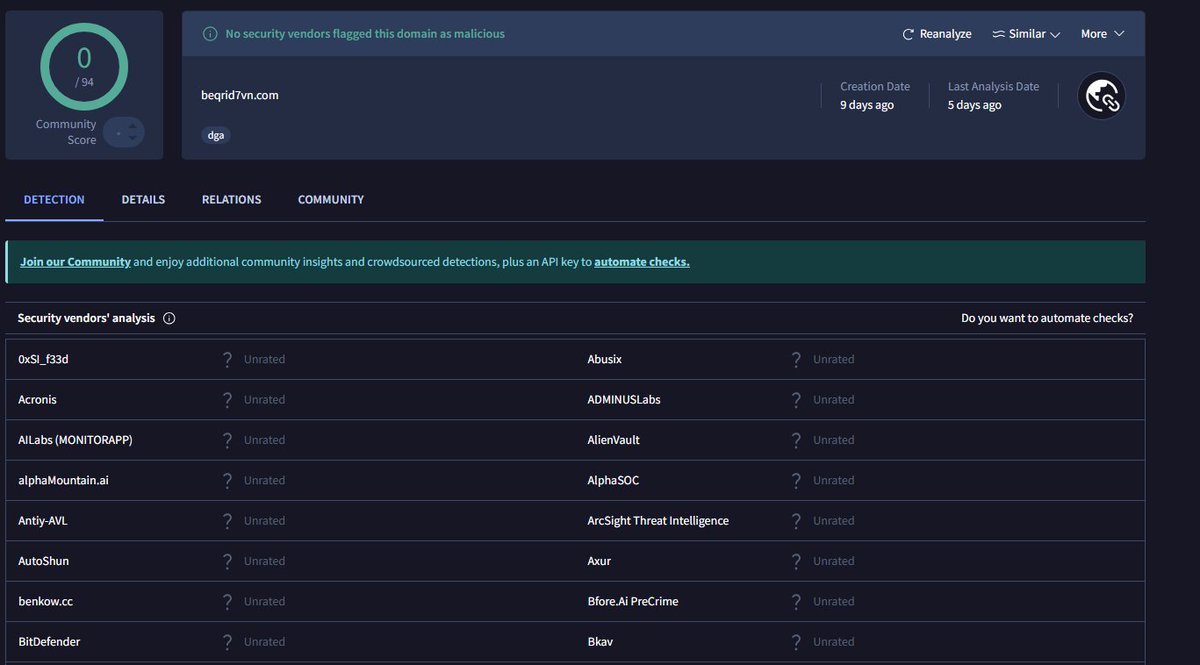Click the vendor name 0xSI_f33d
Viewport: 1200px width, 665px height.
tap(43, 359)
